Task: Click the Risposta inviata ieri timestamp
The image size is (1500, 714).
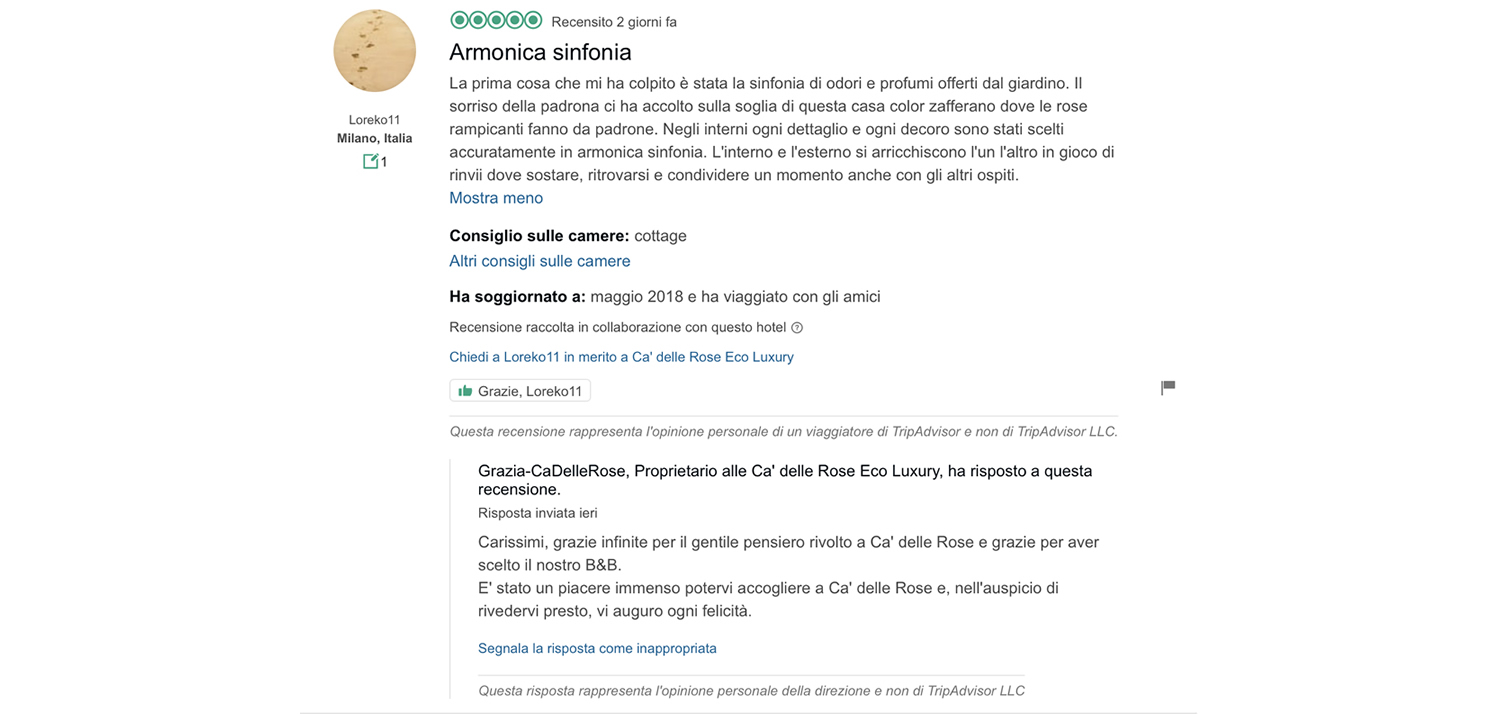Action: tap(538, 513)
